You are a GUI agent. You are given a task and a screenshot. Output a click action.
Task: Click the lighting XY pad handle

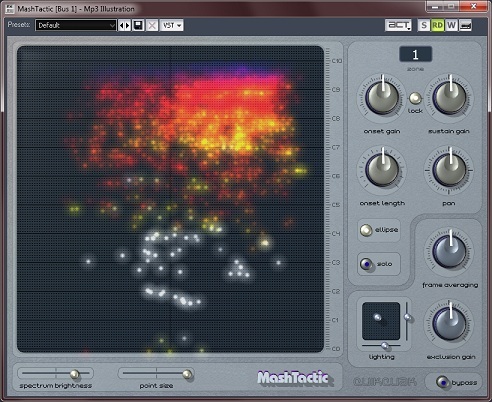pyautogui.click(x=377, y=317)
